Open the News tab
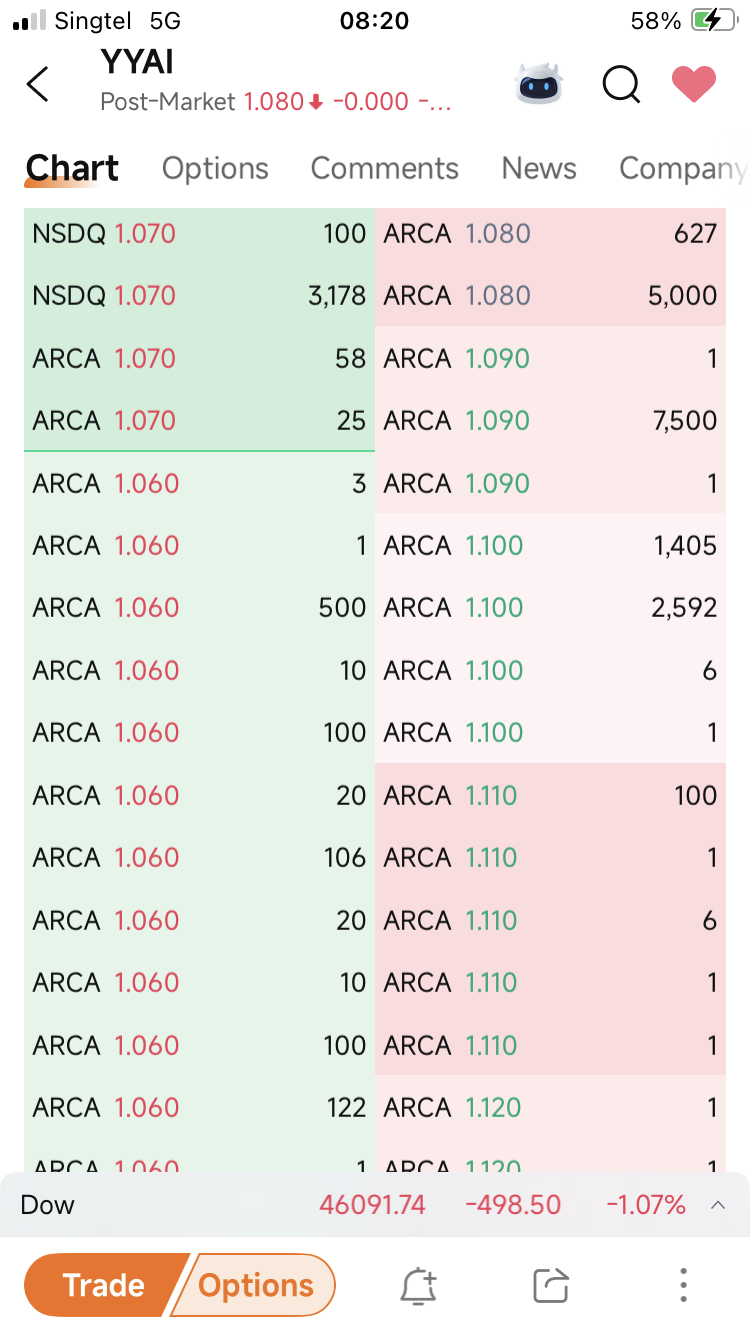 pos(539,168)
